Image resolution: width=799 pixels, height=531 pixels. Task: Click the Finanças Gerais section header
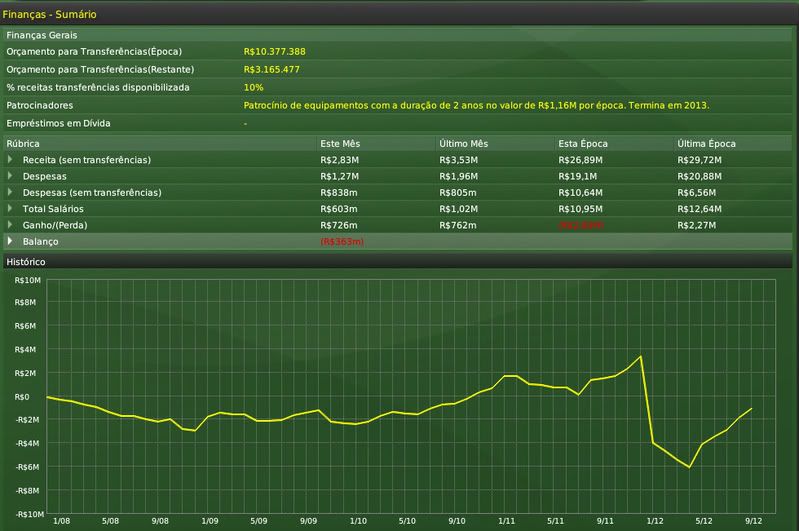42,35
